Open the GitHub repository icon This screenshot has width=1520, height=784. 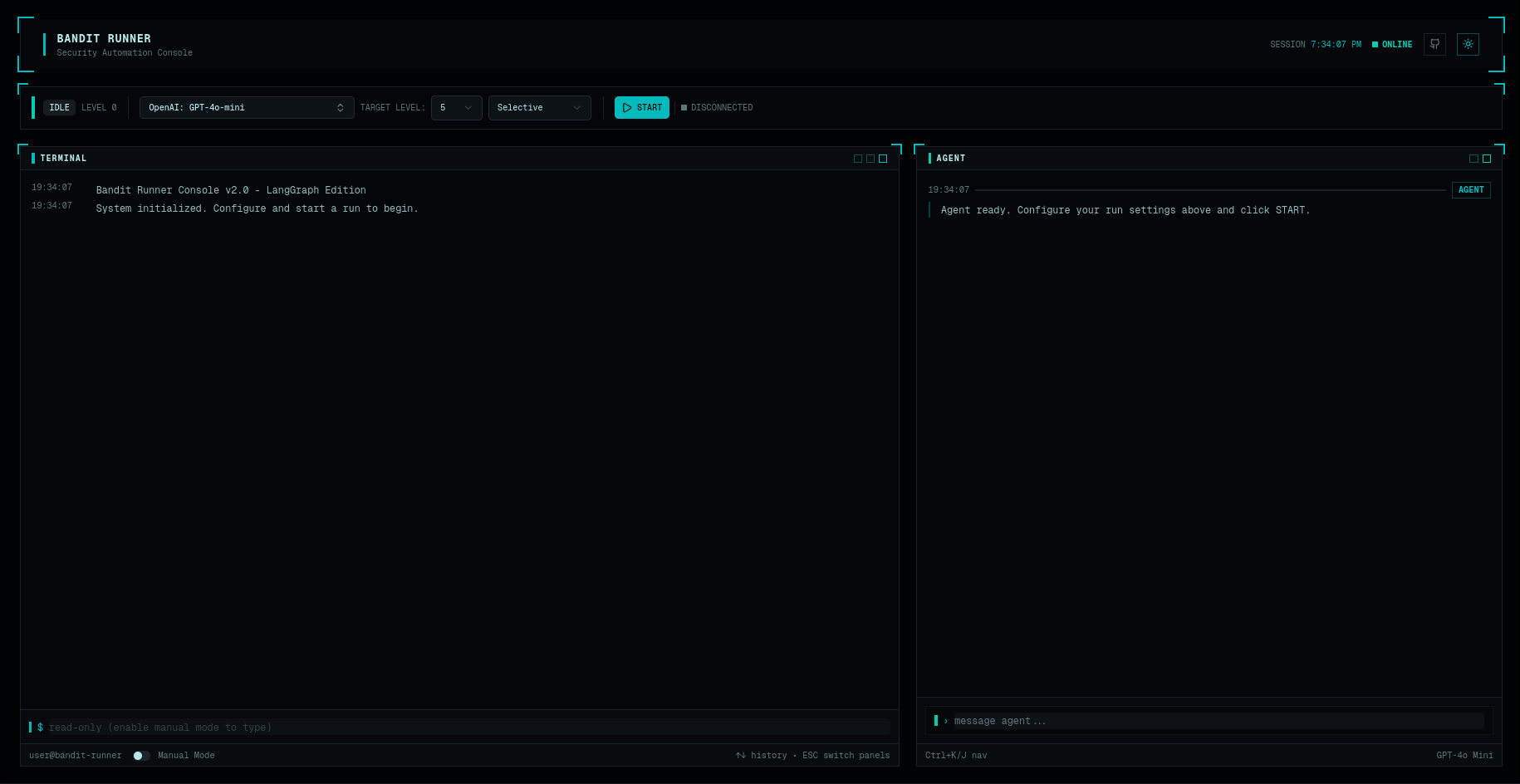click(1434, 44)
